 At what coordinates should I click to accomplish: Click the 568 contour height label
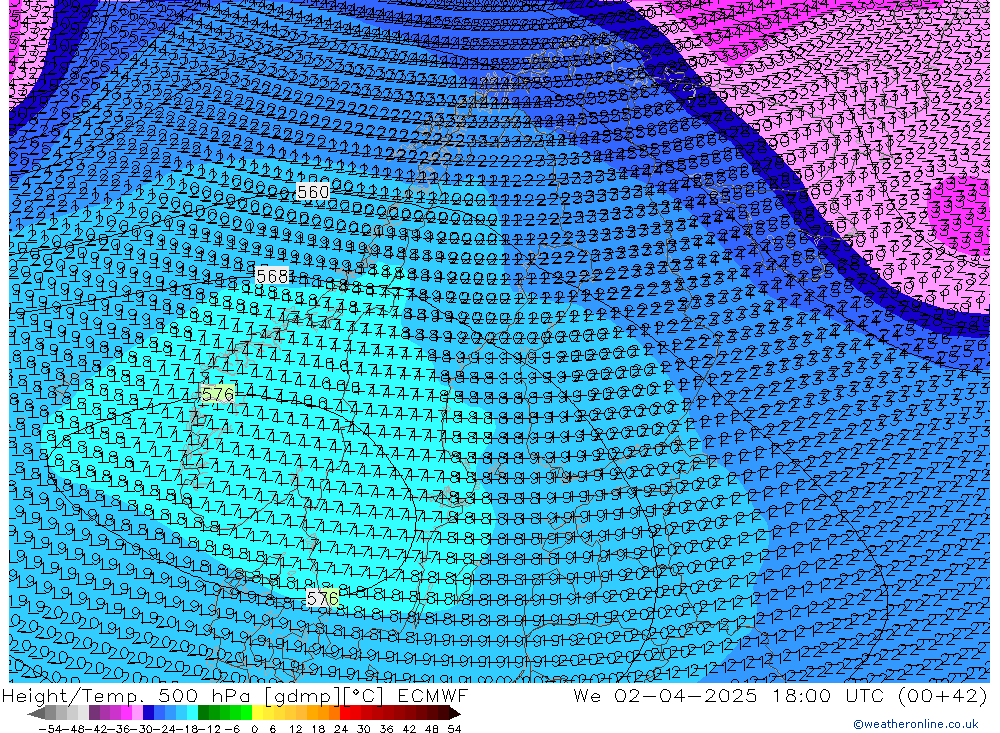point(272,276)
